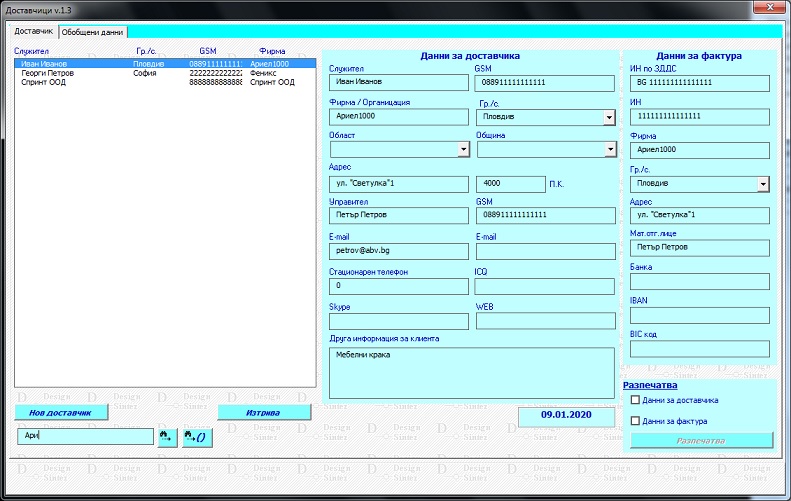Focus the IBAN input field

pyautogui.click(x=699, y=315)
